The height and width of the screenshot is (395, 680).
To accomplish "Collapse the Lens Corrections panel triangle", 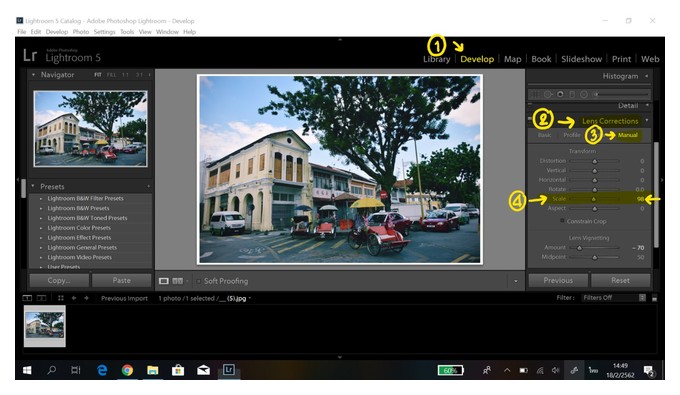I will tap(647, 120).
